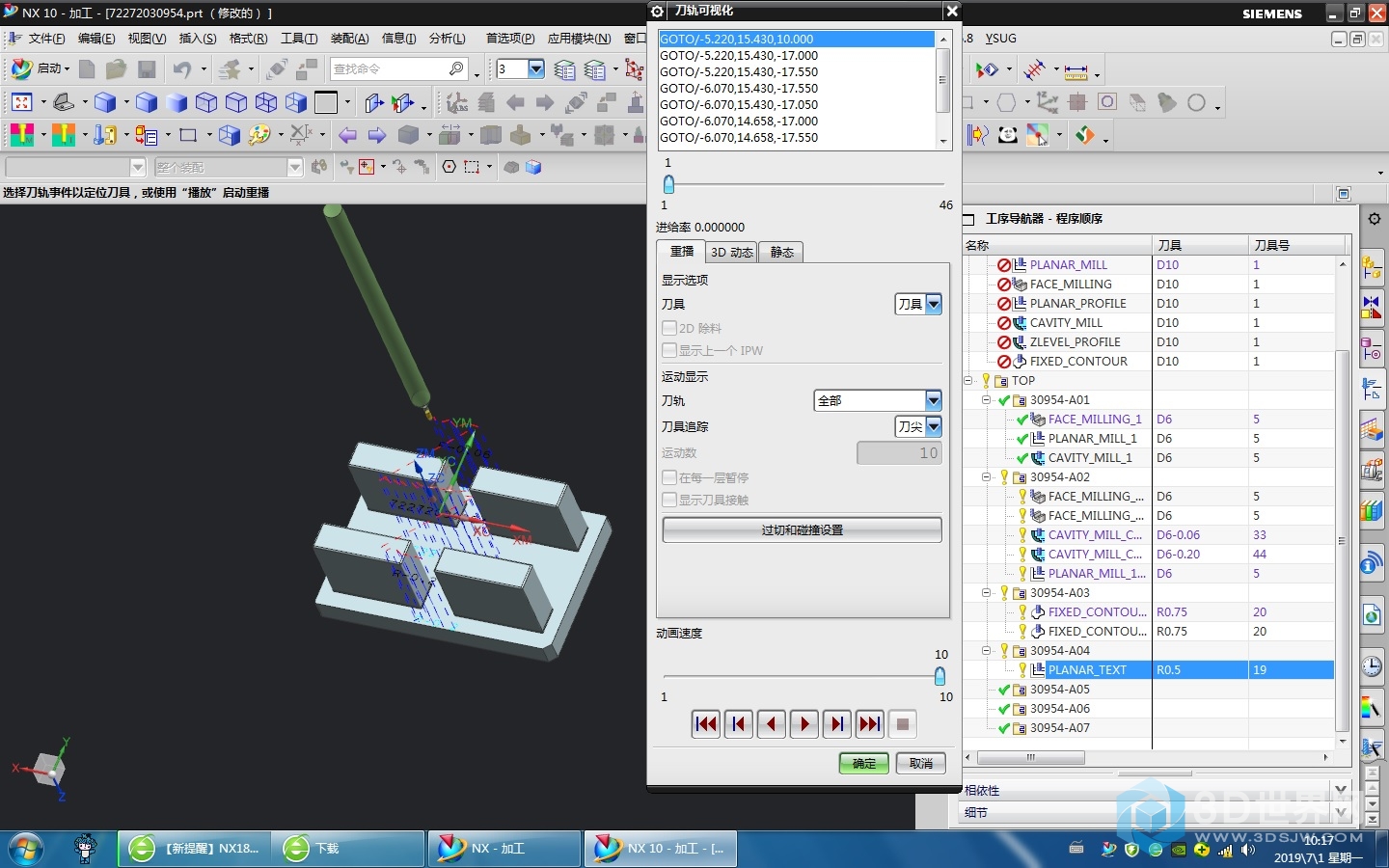1389x868 pixels.
Task: Open the books library sidebar icon
Action: point(1372,509)
